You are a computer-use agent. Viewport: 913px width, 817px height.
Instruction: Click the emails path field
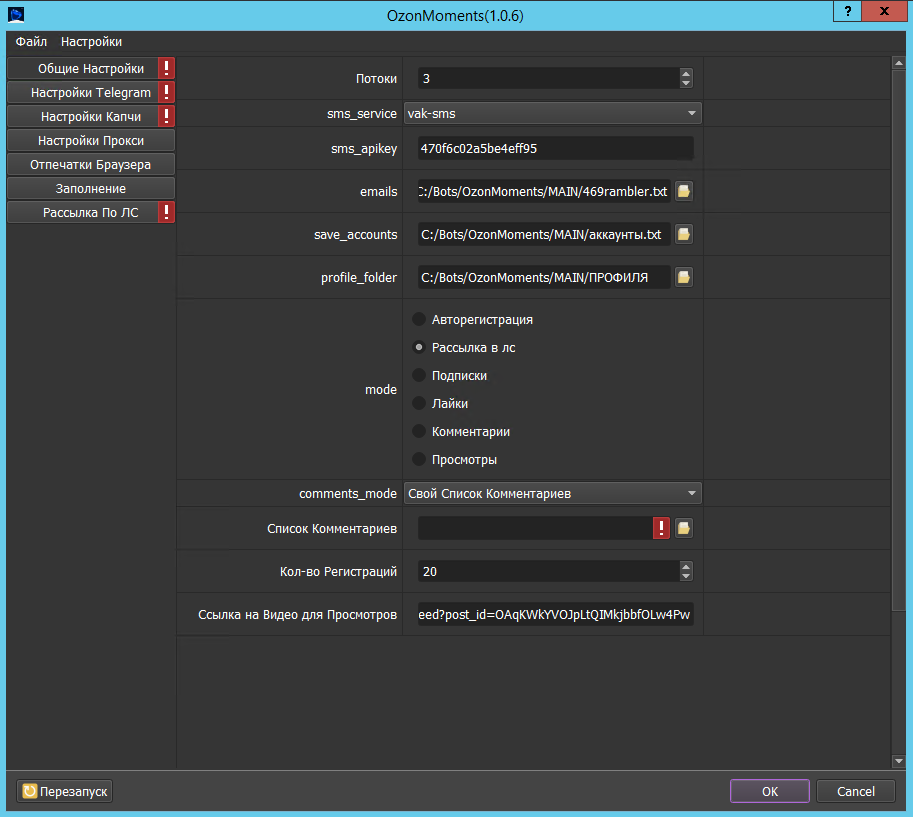[x=544, y=191]
